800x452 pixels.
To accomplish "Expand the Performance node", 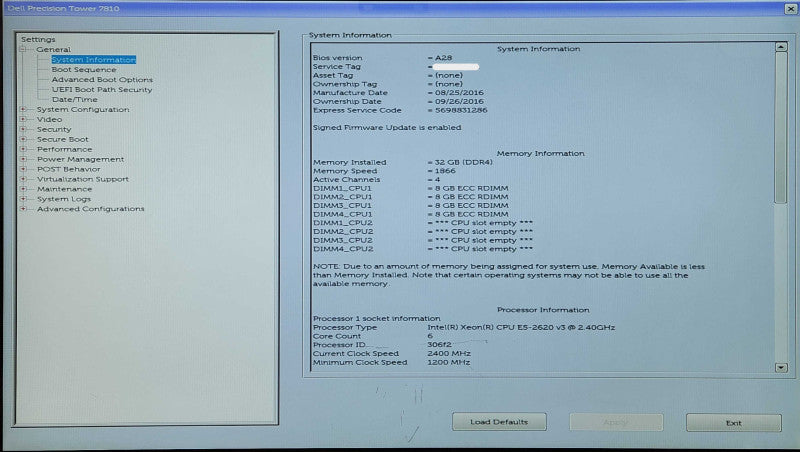I will pyautogui.click(x=23, y=149).
